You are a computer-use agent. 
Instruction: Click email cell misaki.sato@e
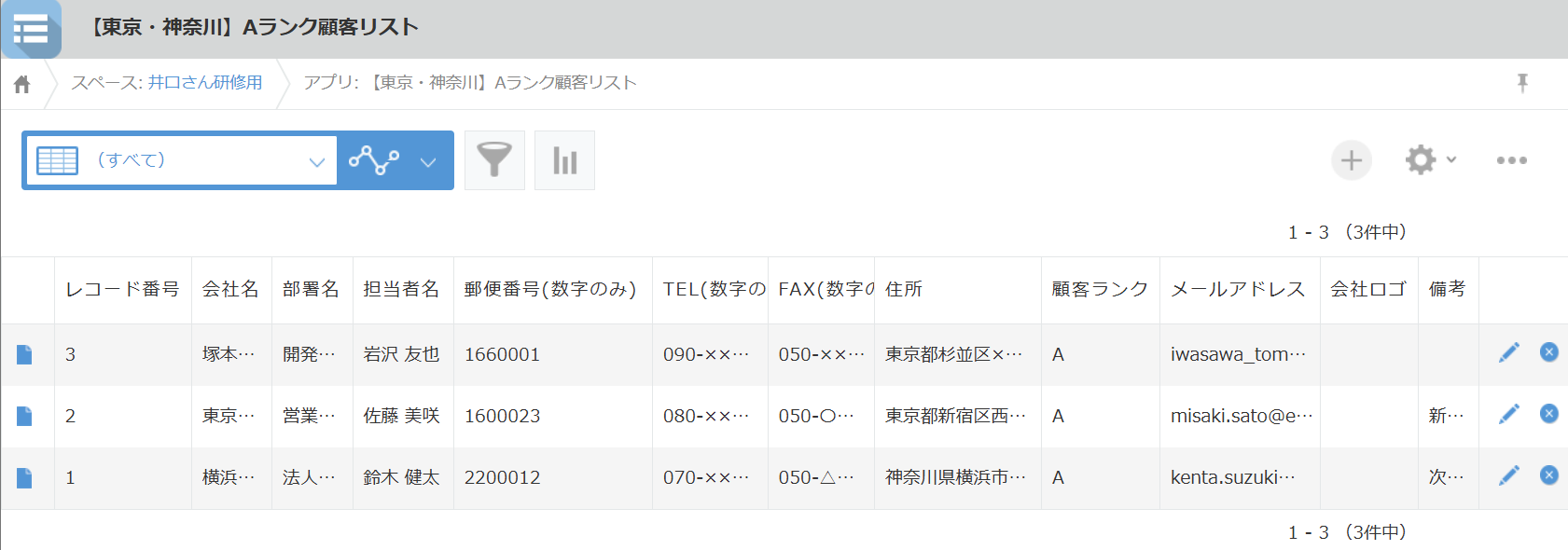coord(1239,416)
